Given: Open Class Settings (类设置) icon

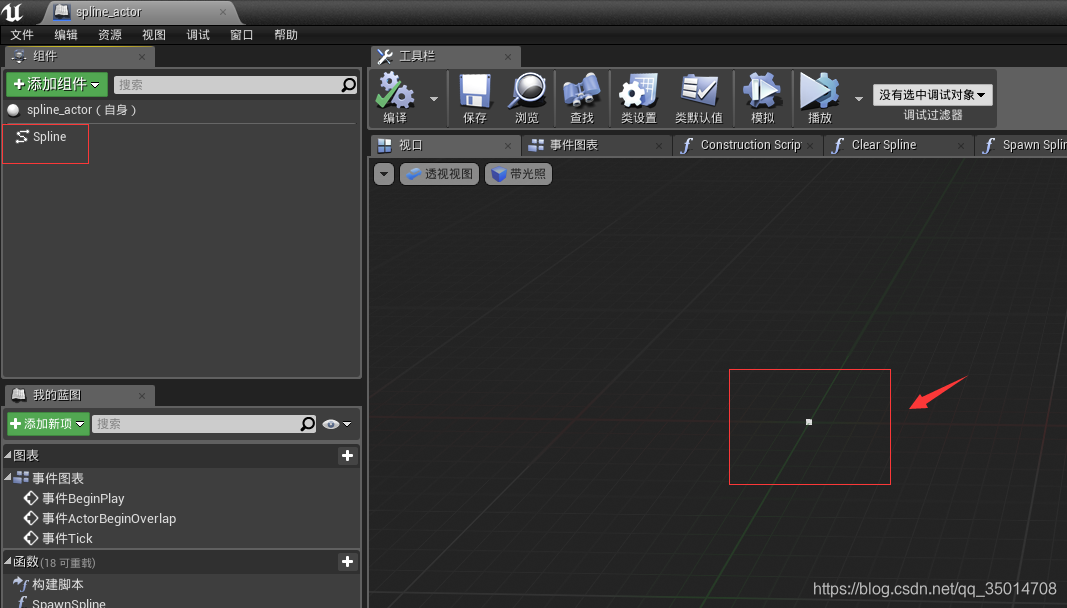Looking at the screenshot, I should 638,98.
